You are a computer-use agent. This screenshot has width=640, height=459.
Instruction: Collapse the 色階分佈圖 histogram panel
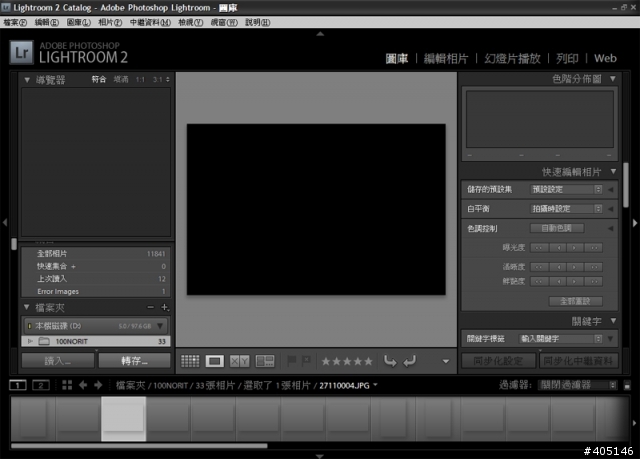point(613,79)
